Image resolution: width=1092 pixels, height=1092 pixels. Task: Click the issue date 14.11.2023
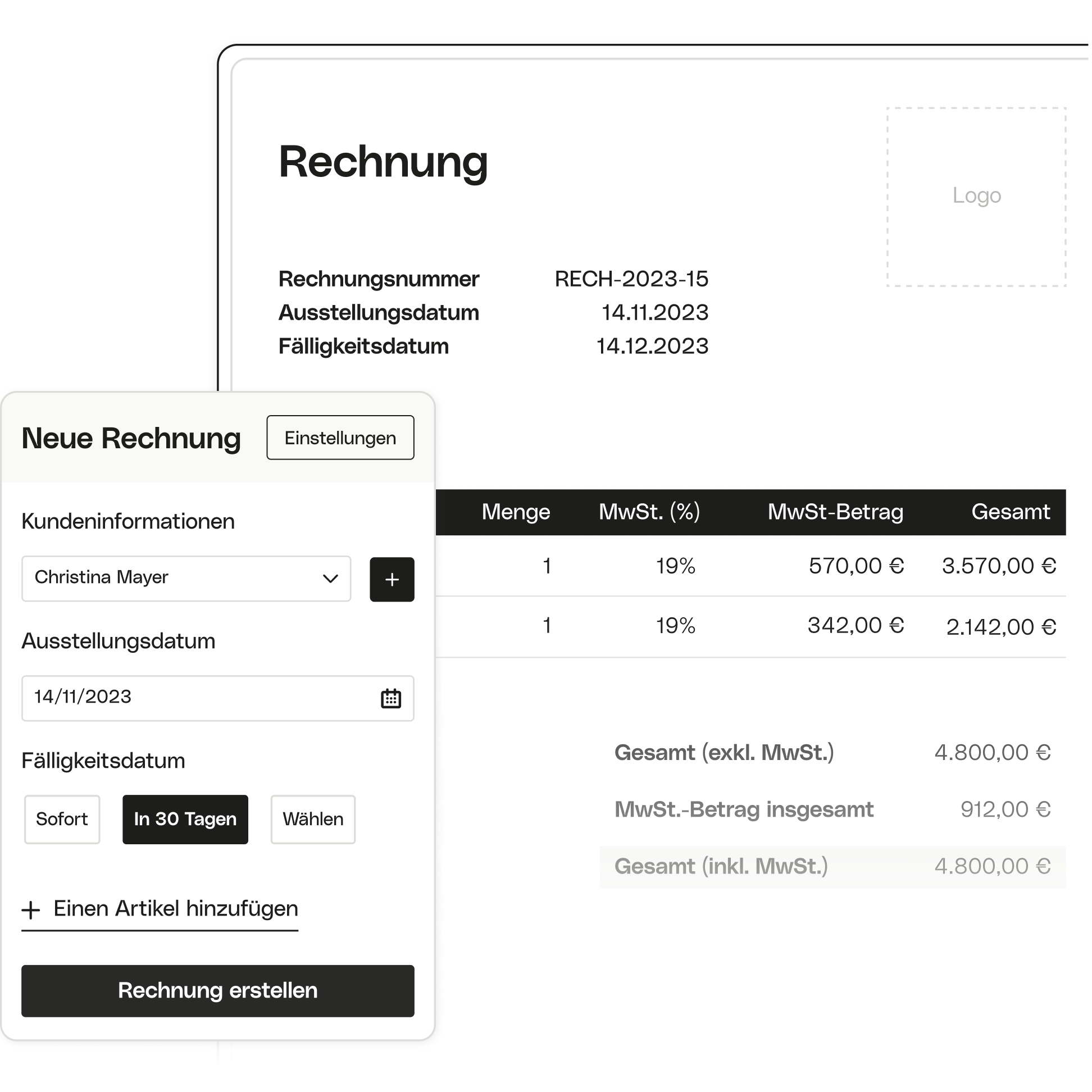(654, 312)
